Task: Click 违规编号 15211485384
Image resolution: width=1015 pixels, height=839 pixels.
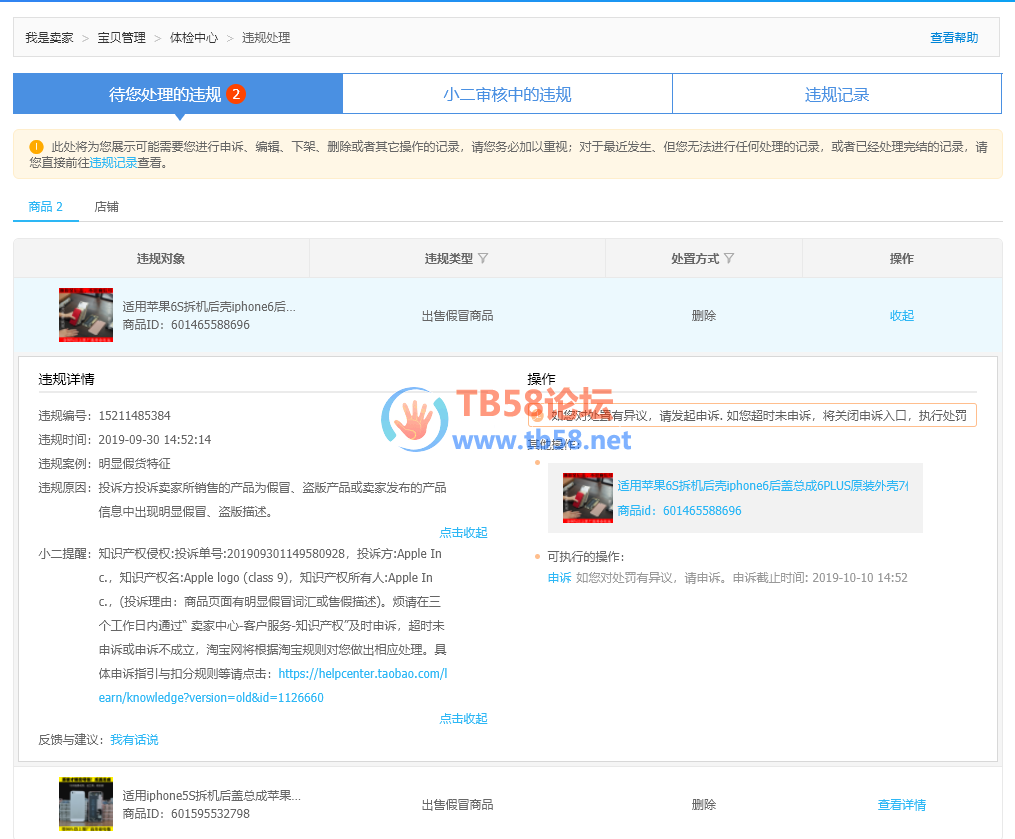Action: [104, 416]
